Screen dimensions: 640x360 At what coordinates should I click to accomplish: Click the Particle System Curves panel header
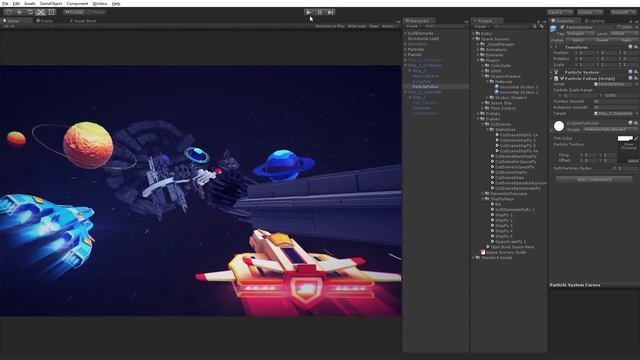click(x=594, y=285)
